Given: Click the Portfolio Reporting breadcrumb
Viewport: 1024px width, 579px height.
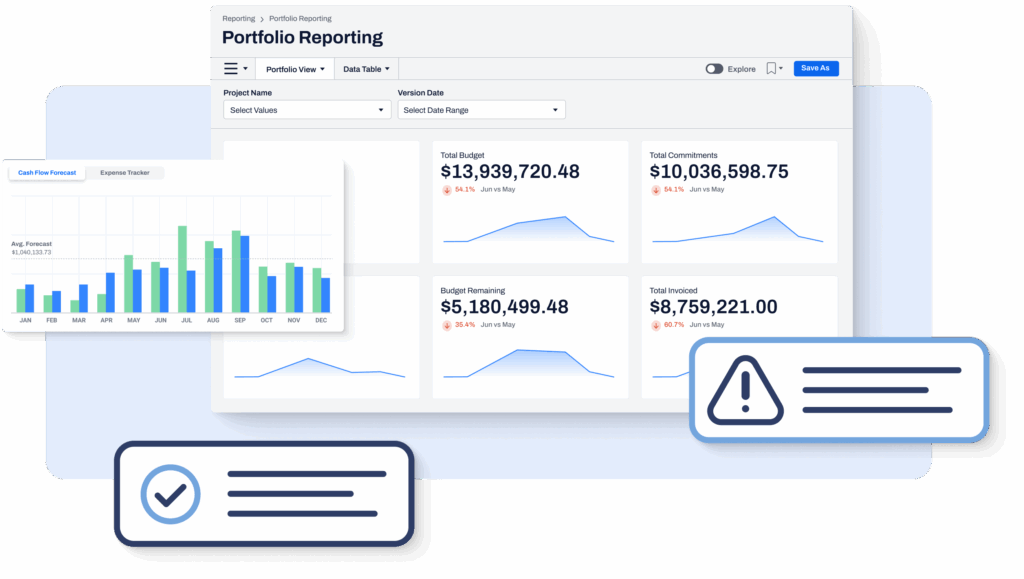Looking at the screenshot, I should (x=300, y=18).
